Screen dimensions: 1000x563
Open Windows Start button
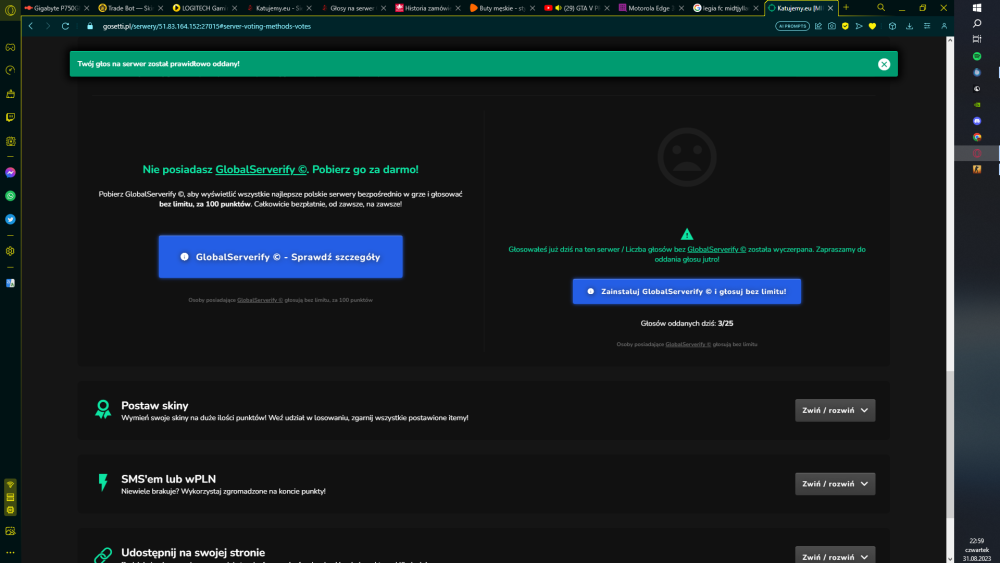pos(977,8)
